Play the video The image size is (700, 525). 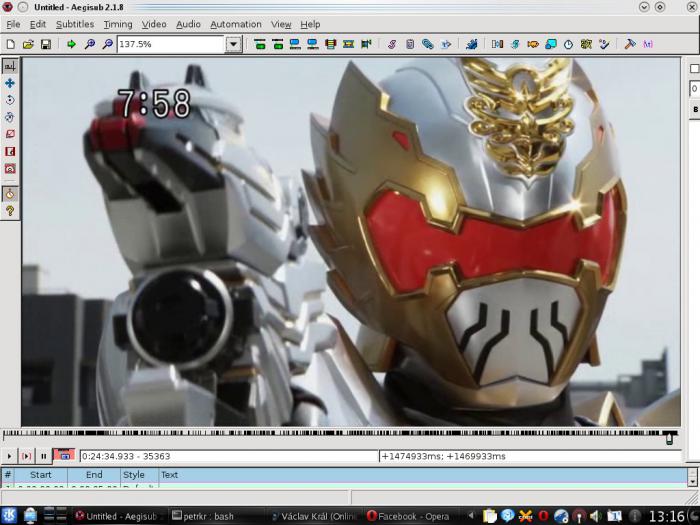[9, 456]
